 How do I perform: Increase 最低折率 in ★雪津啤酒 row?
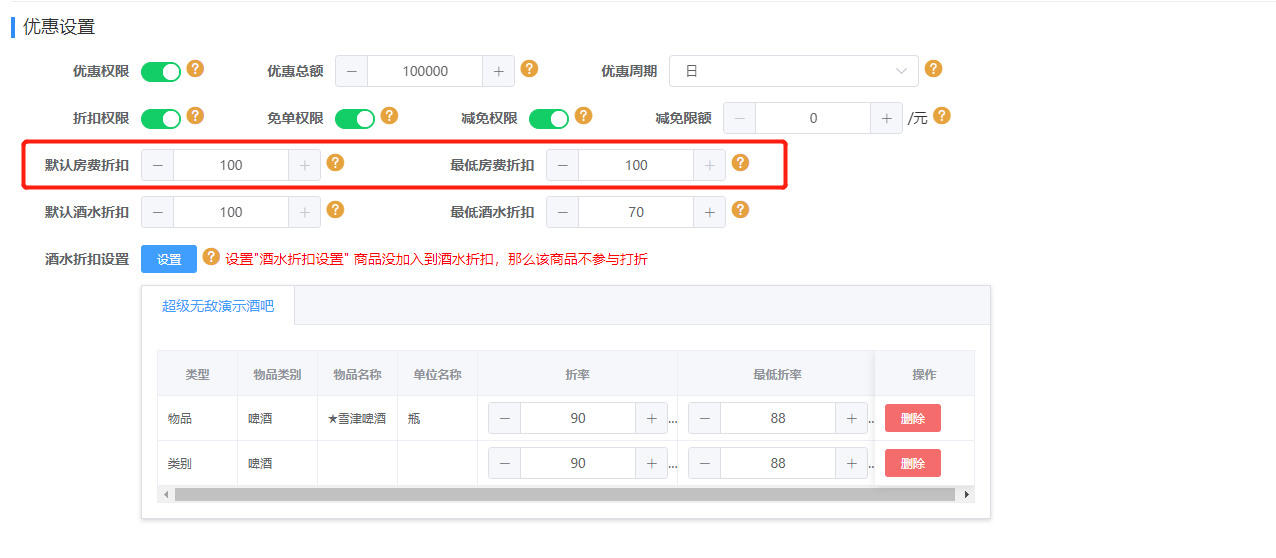[x=851, y=418]
